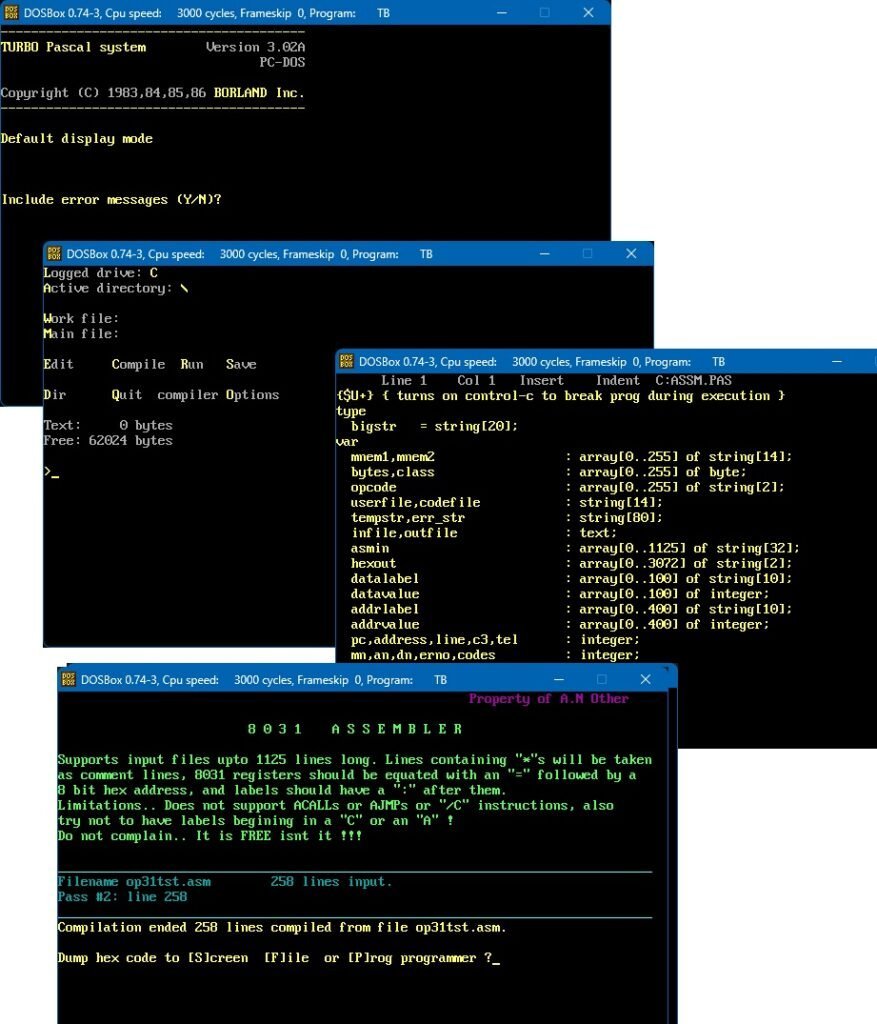Viewport: 877px width, 1024px height.
Task: Click the DOSBox icon on the Turbo Pascal title bar
Action: click(14, 13)
